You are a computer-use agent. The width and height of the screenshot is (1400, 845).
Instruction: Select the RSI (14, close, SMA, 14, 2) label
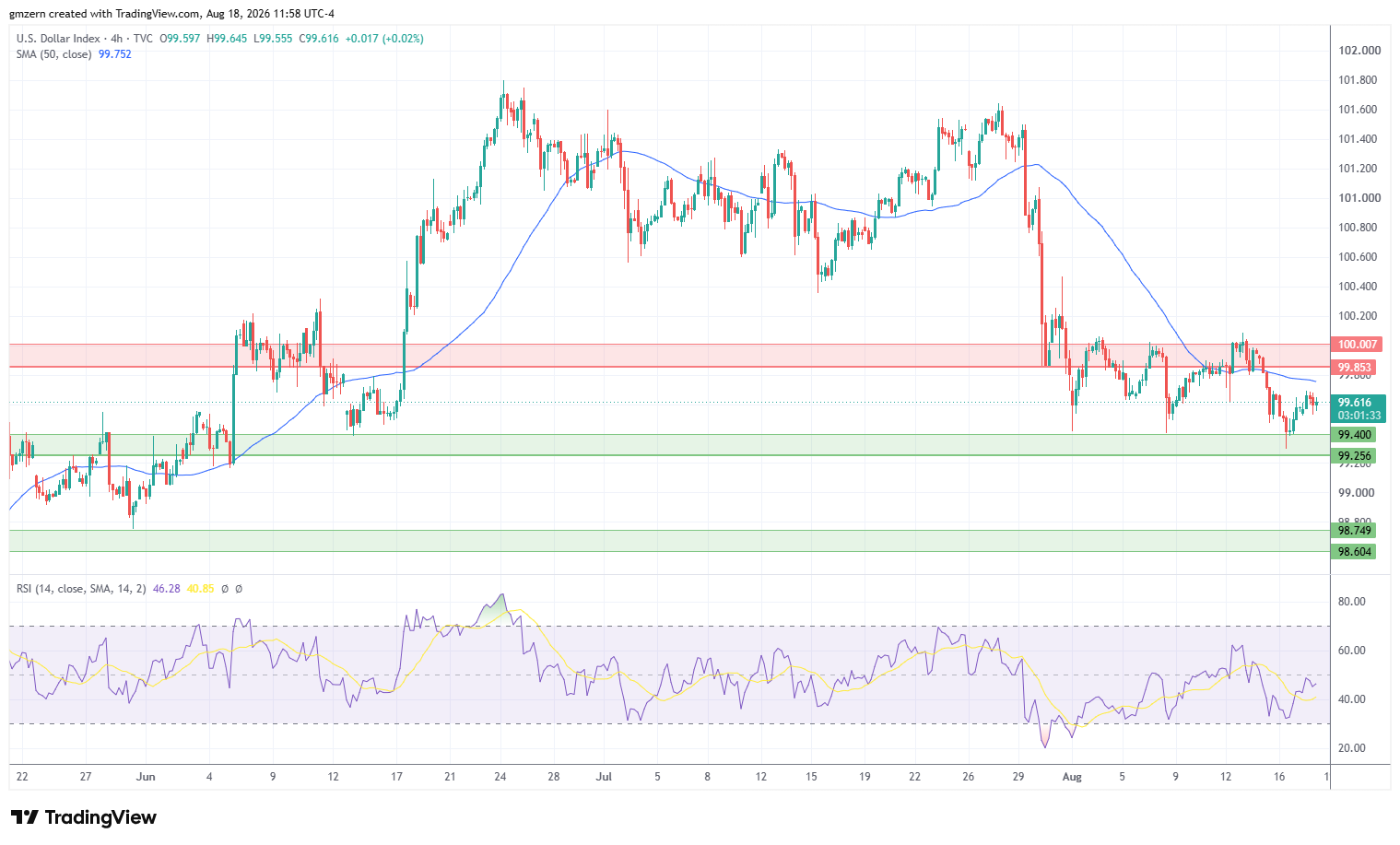(81, 588)
